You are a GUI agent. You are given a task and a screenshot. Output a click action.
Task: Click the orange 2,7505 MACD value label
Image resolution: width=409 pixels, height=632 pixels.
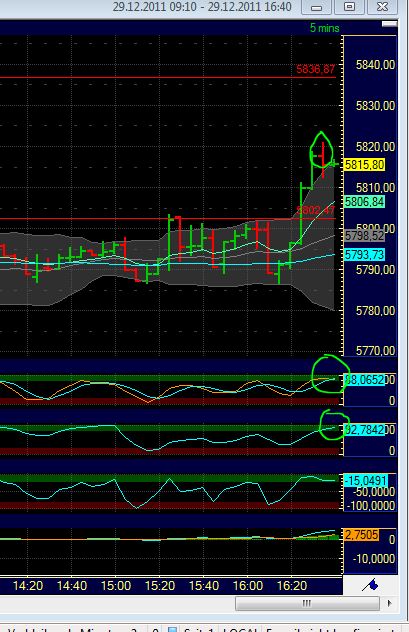pos(361,535)
